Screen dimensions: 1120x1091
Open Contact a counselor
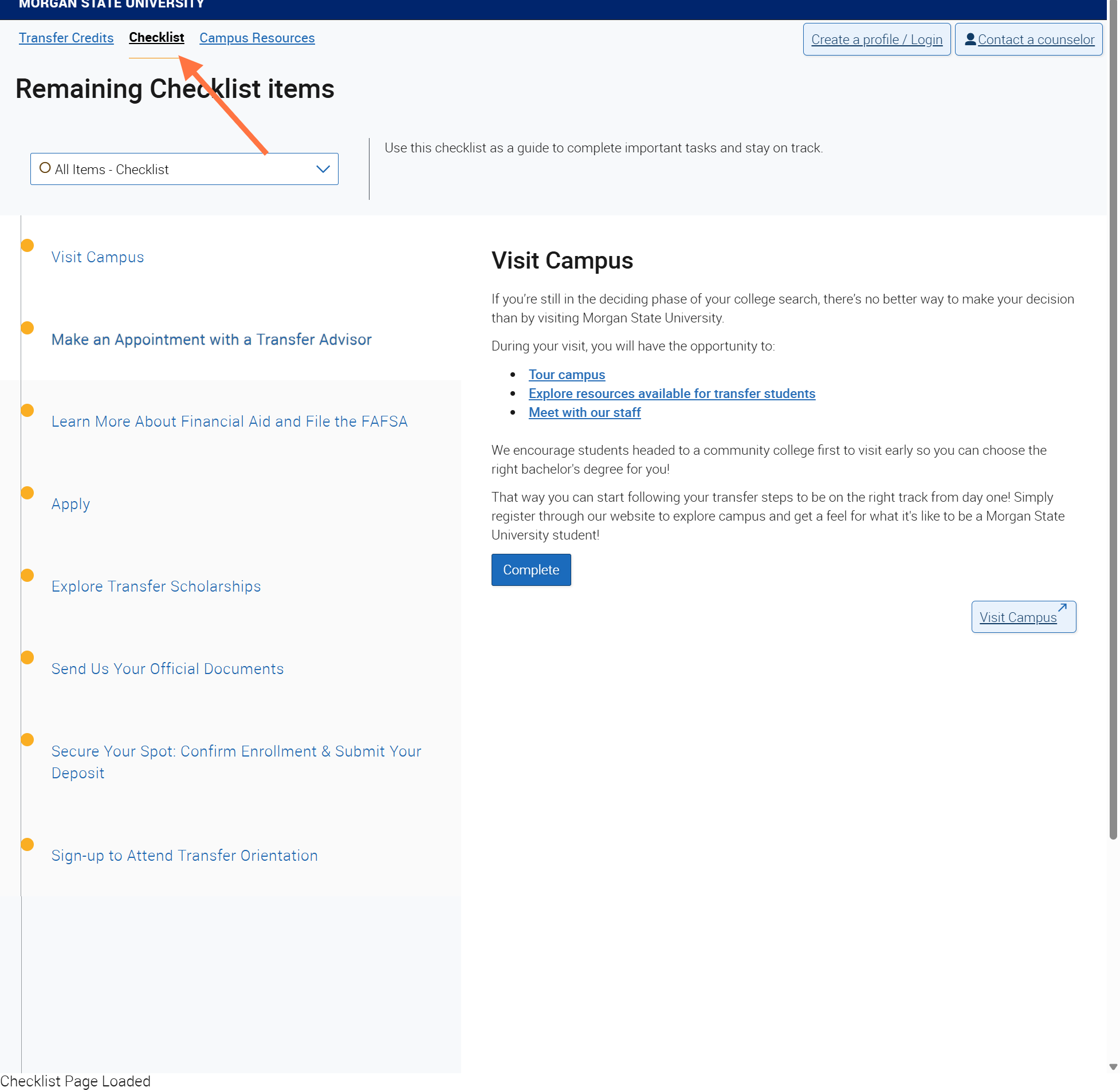1029,40
